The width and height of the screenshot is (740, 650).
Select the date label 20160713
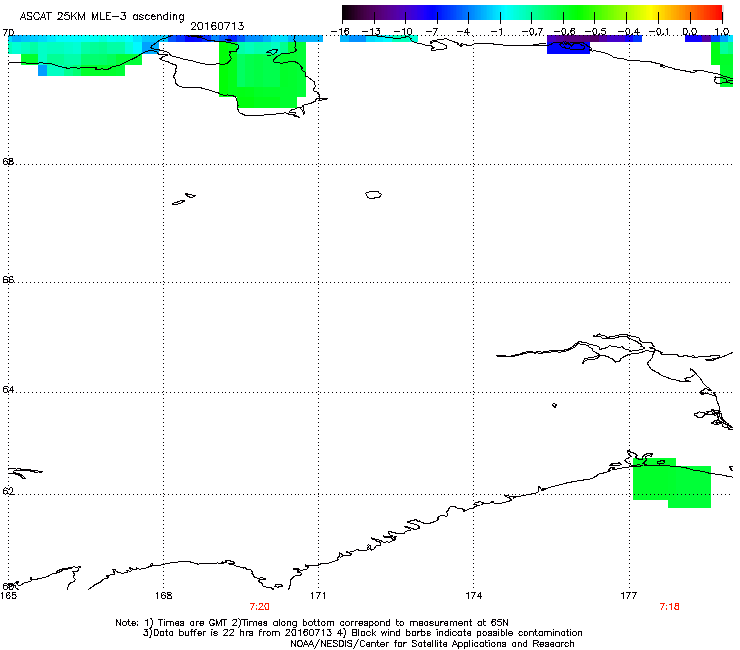click(x=217, y=26)
